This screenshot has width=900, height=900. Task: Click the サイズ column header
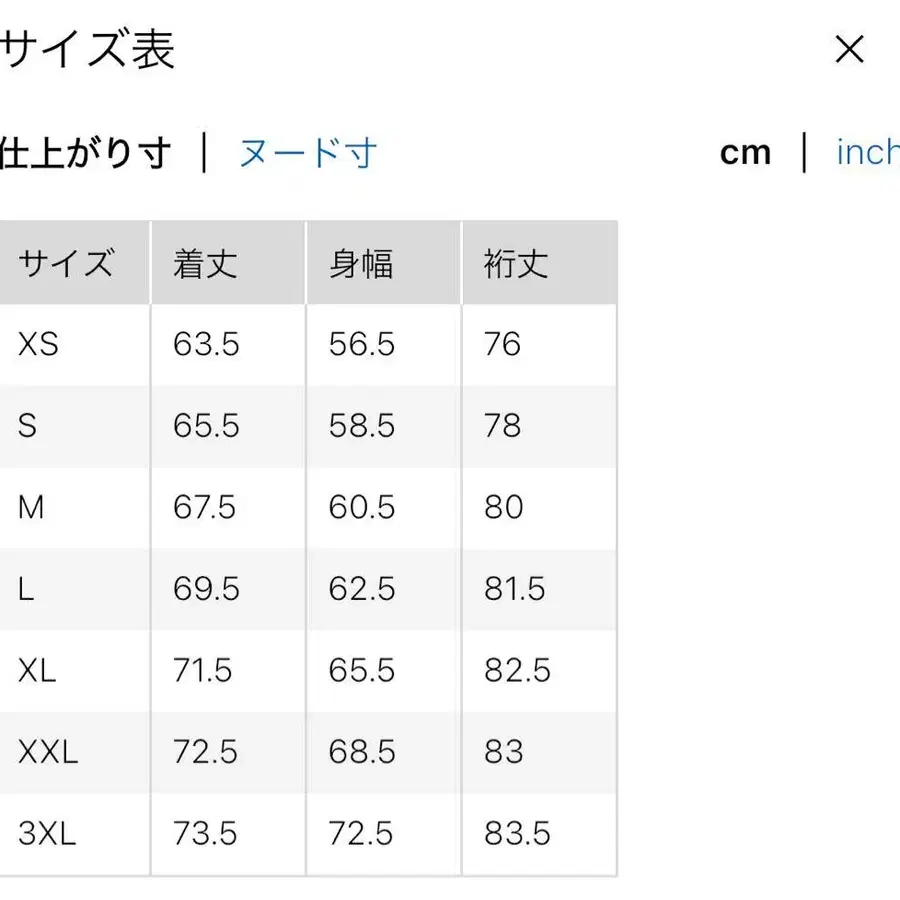click(x=67, y=262)
